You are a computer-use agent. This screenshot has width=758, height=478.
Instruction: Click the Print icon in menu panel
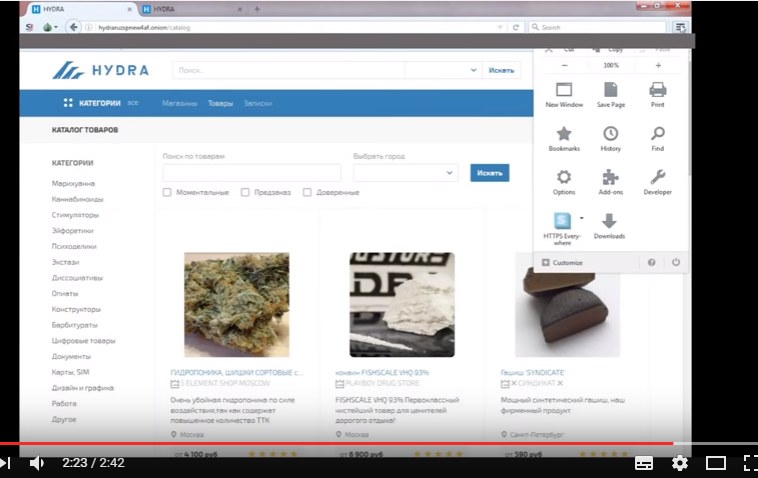pyautogui.click(x=657, y=92)
